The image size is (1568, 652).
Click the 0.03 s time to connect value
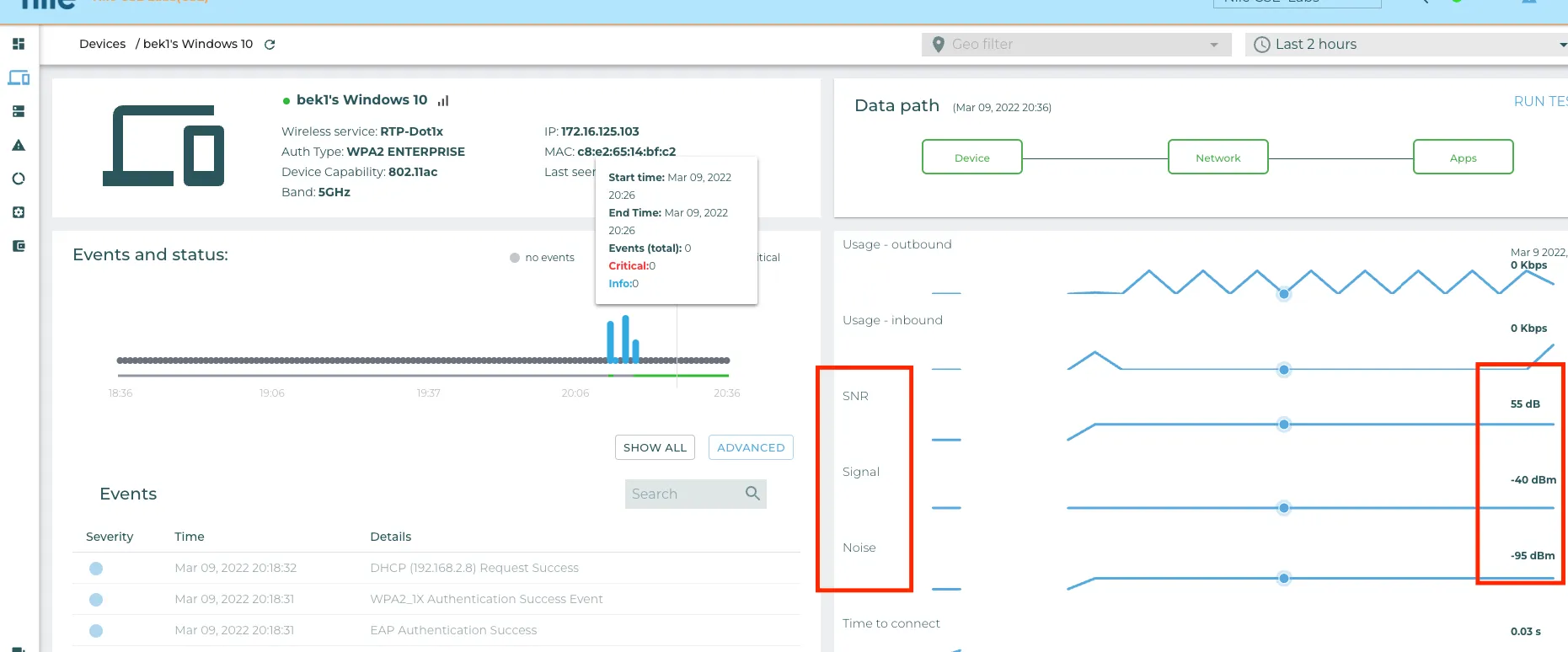[1526, 632]
